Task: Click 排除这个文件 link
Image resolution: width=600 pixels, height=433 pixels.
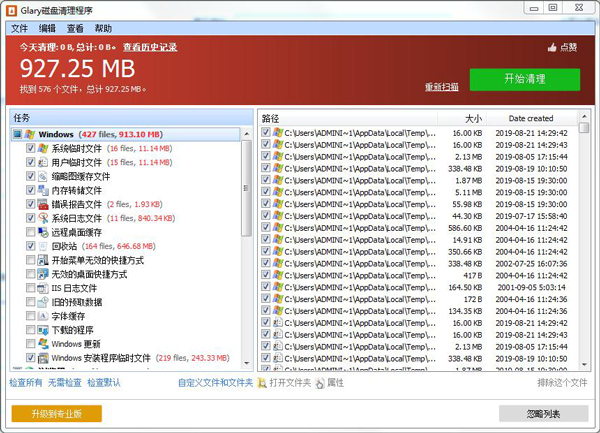Action: [x=562, y=383]
